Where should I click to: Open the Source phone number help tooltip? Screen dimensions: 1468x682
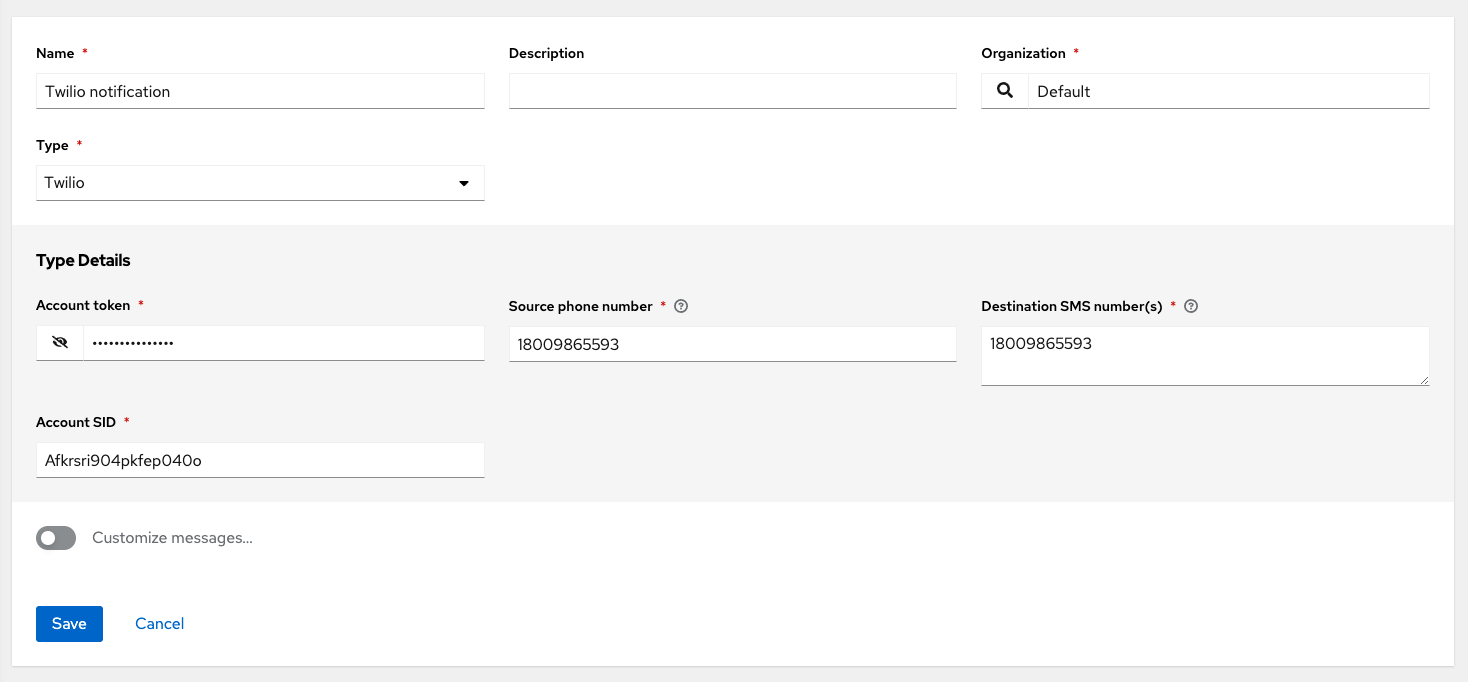681,305
